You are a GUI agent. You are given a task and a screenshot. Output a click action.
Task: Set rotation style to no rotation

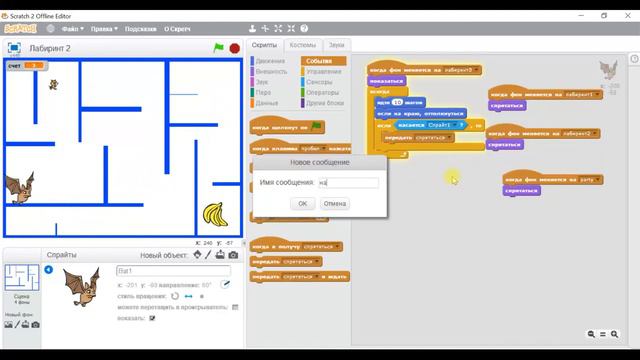tap(202, 296)
